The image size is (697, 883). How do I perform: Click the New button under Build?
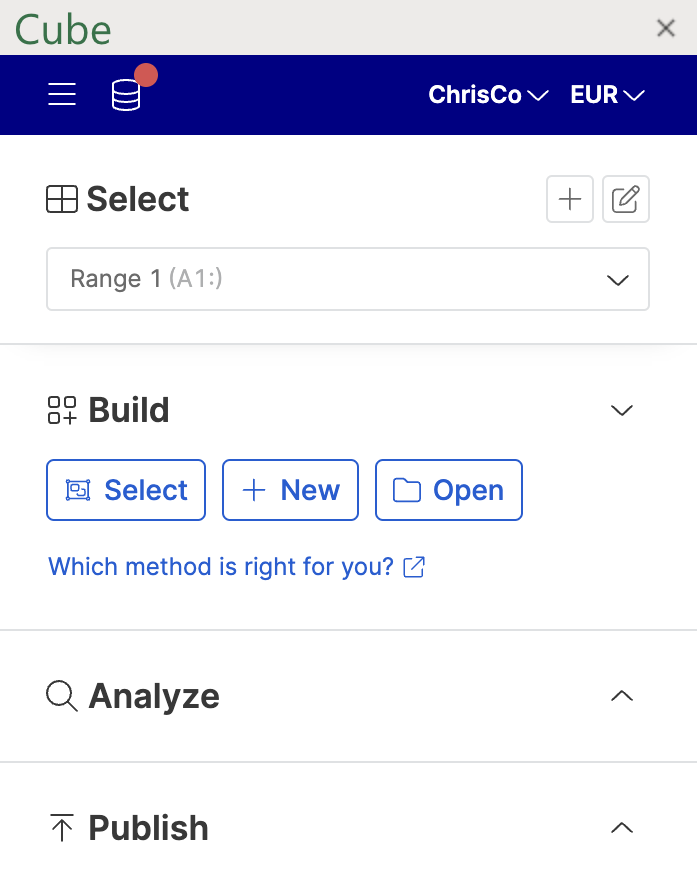[x=291, y=490]
